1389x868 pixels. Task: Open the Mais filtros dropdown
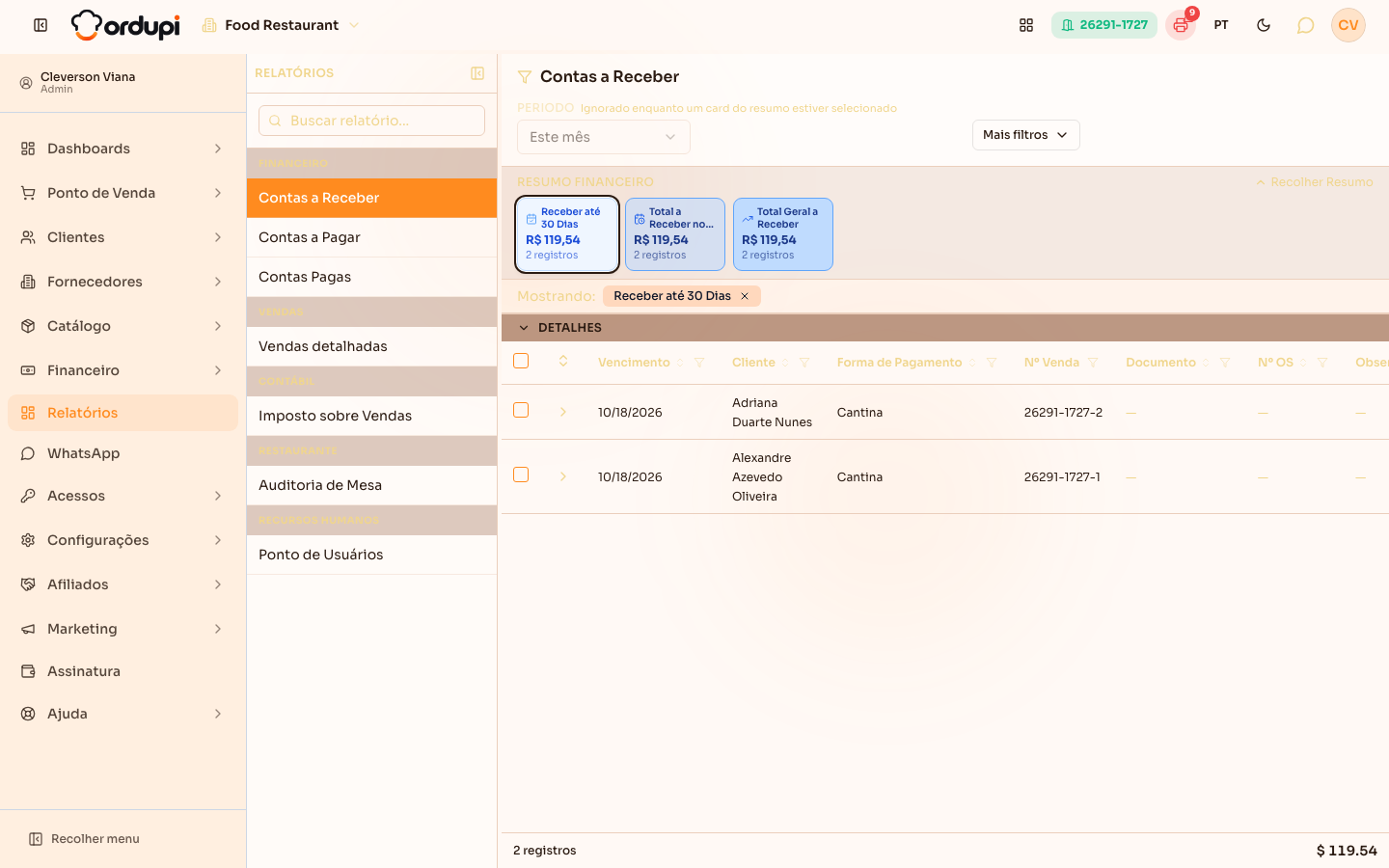[1026, 135]
